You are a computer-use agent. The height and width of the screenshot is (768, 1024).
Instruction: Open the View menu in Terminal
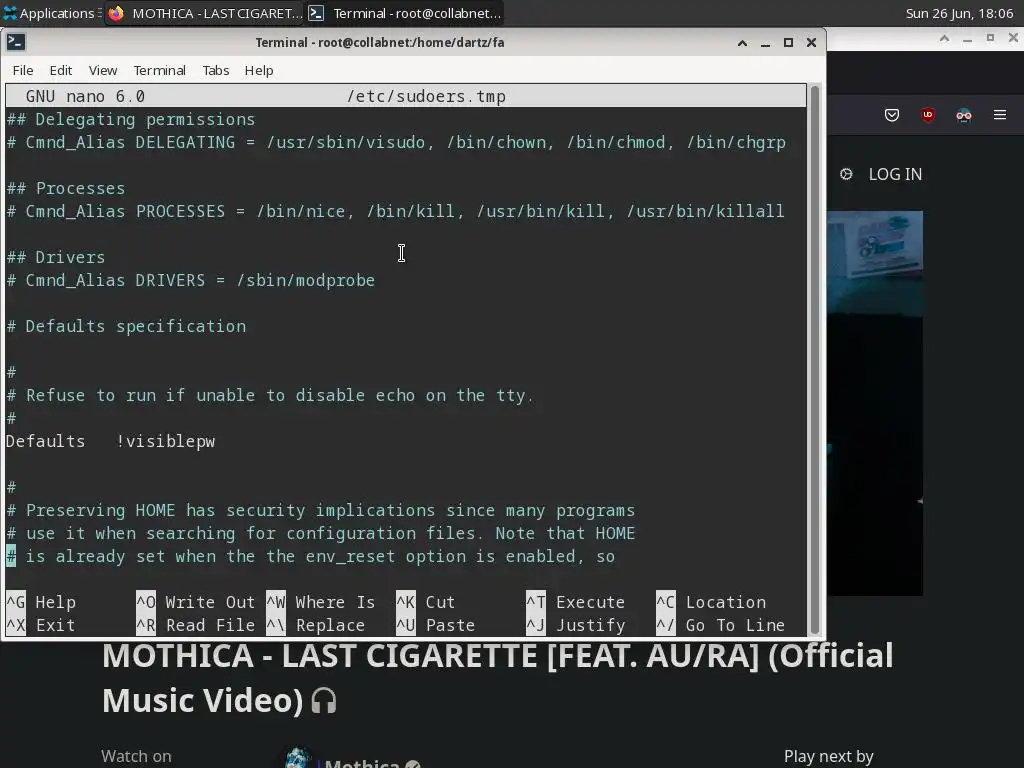[x=103, y=71]
